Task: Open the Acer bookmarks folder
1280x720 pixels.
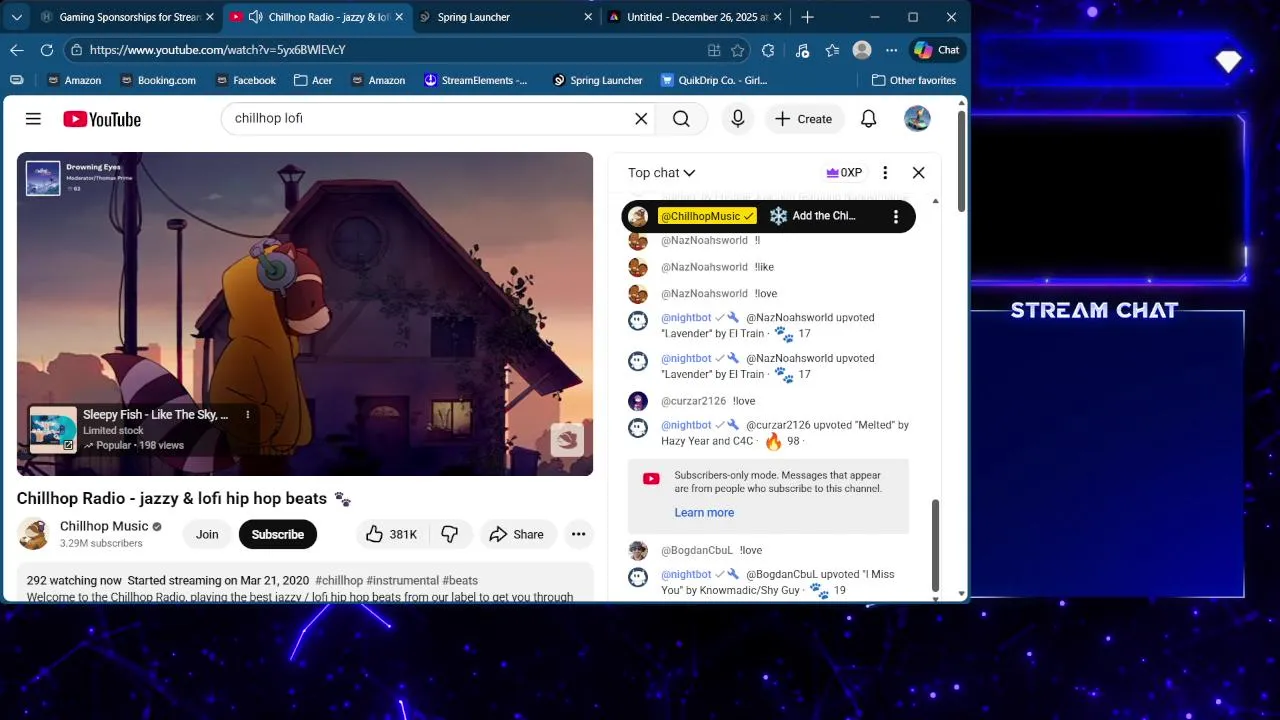Action: tap(313, 80)
